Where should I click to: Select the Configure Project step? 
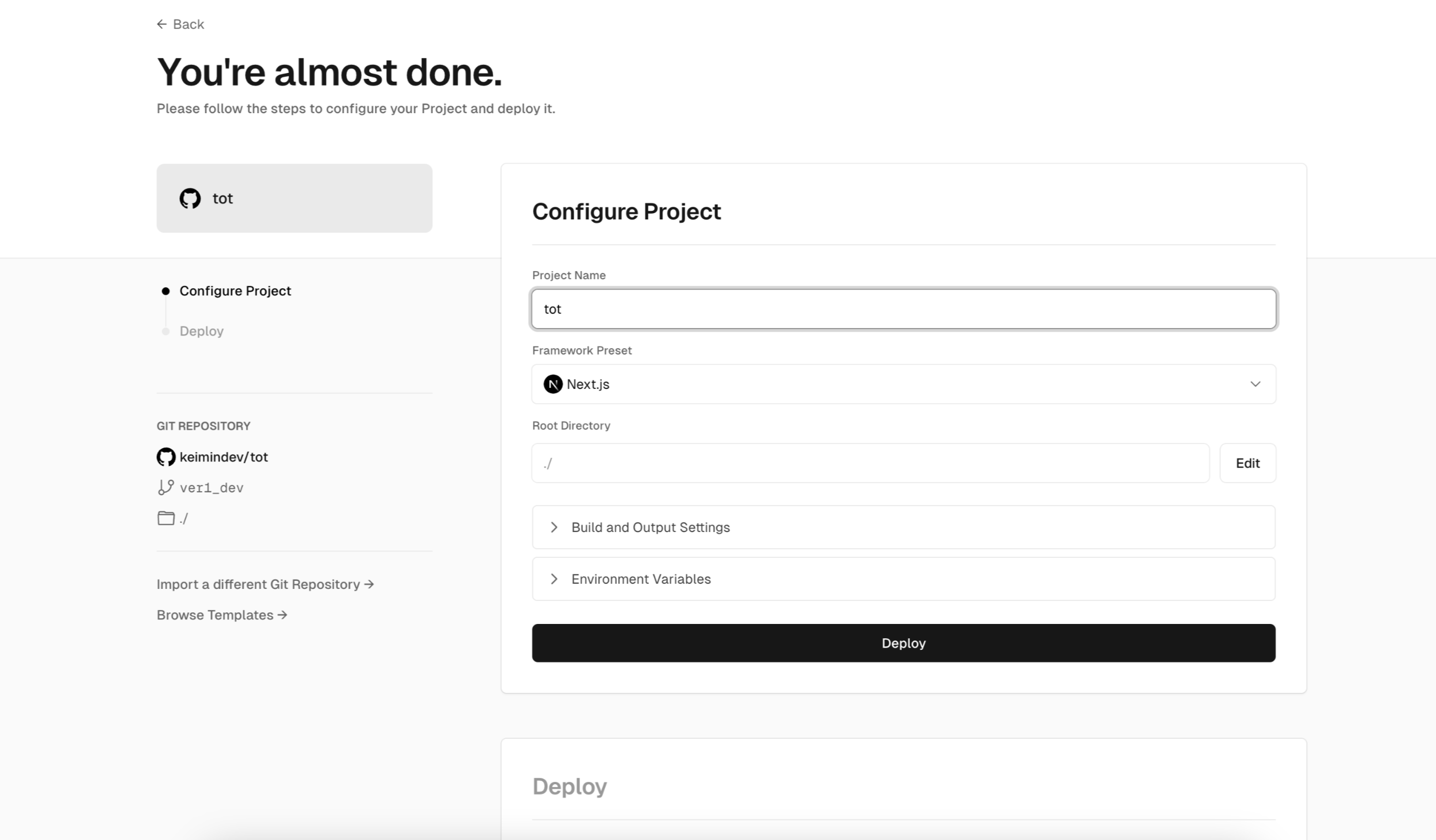tap(235, 291)
